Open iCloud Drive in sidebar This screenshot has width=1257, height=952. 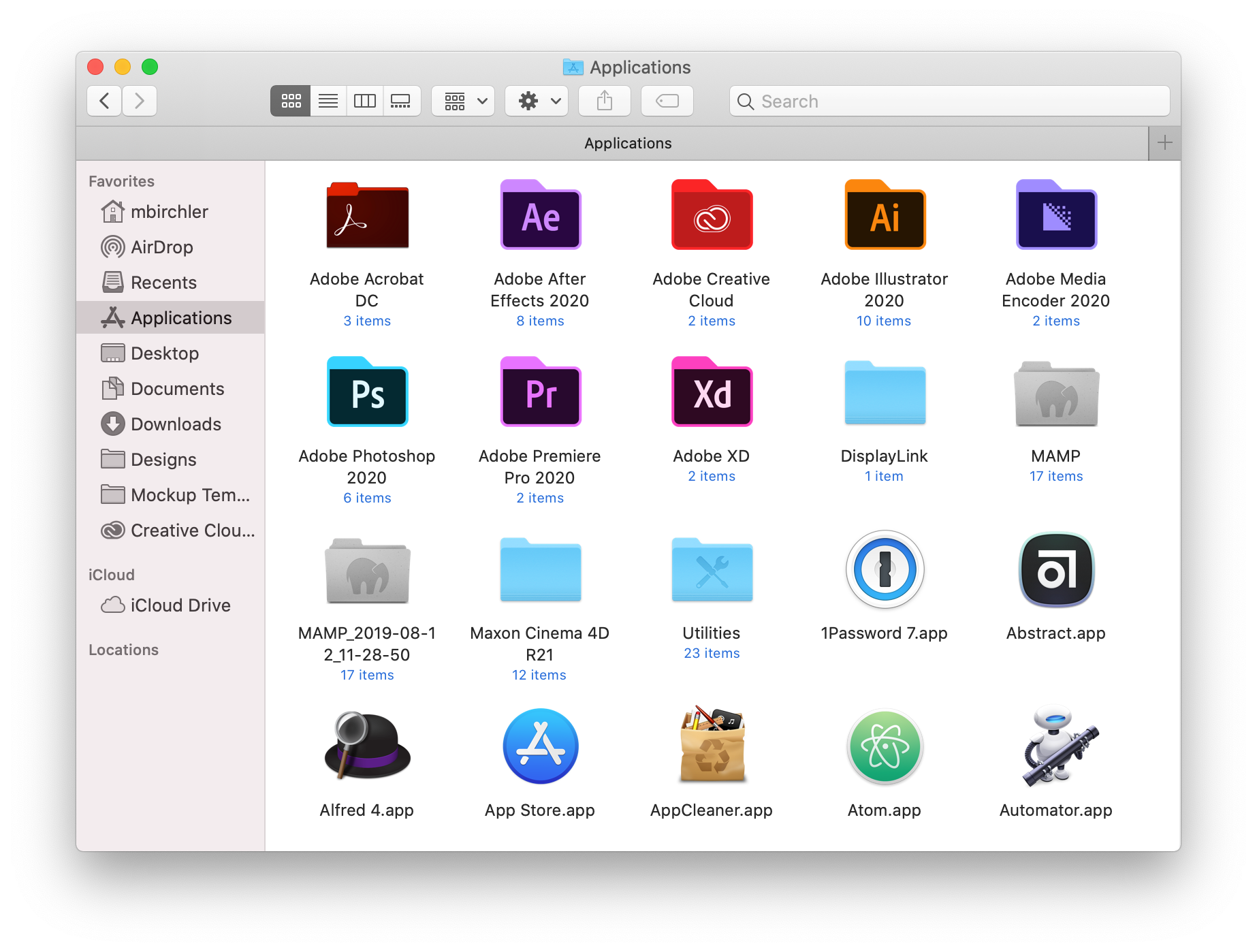pos(170,605)
